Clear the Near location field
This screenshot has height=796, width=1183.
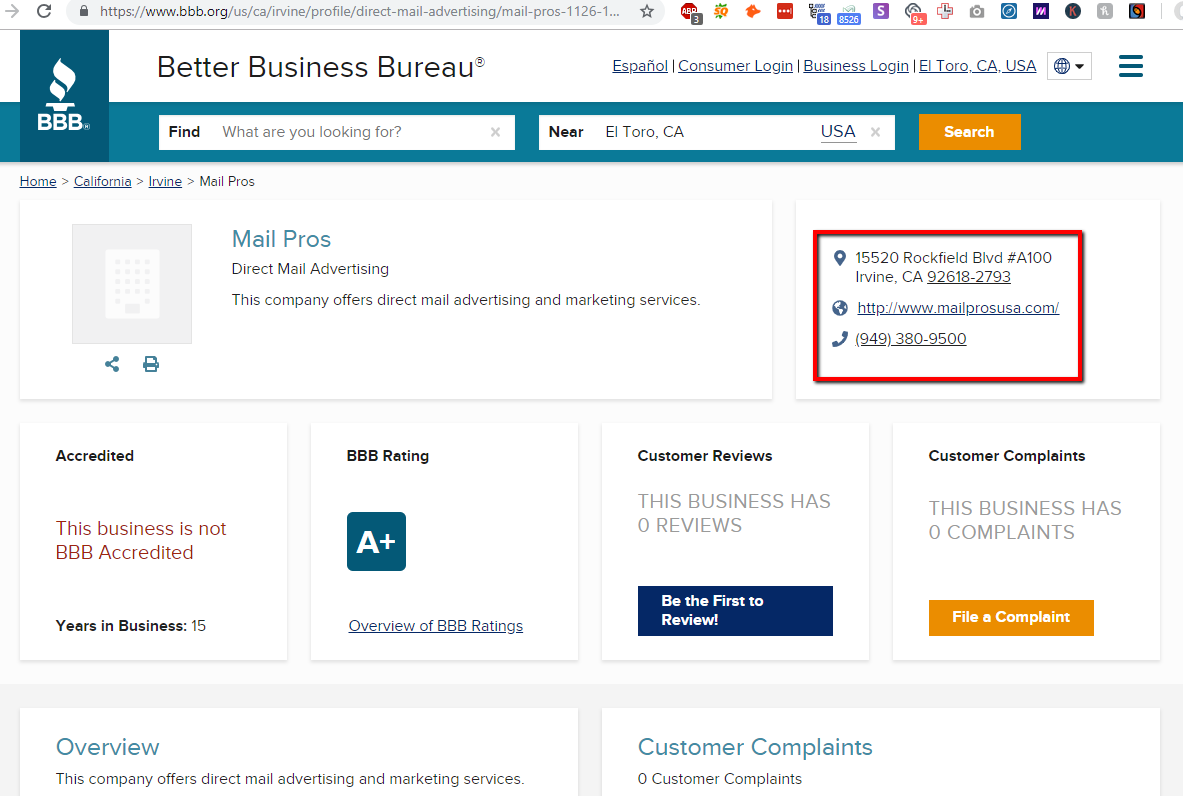tap(875, 132)
